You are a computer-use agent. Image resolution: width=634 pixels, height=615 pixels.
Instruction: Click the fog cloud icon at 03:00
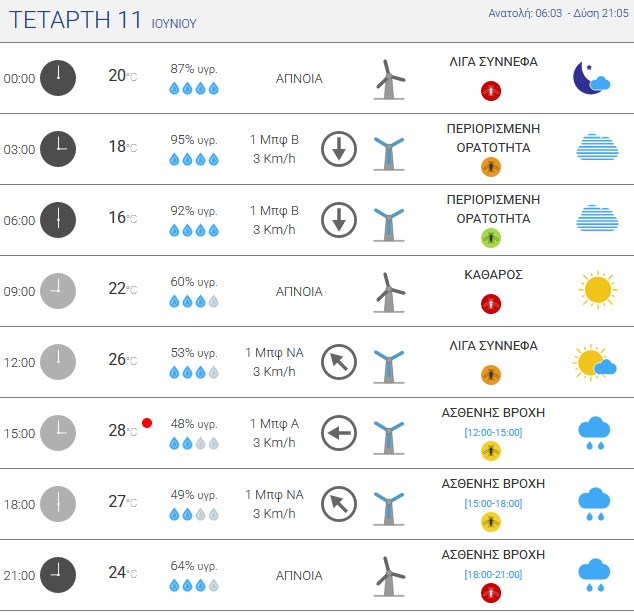pyautogui.click(x=597, y=147)
